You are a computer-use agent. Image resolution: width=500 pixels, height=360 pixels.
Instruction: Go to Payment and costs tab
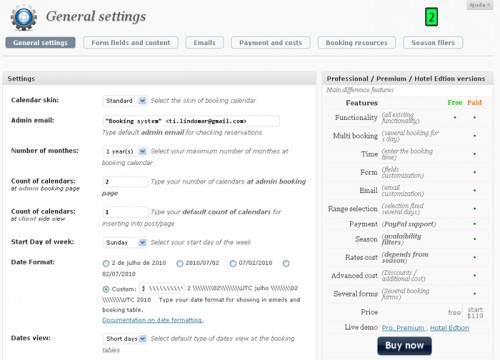[x=270, y=43]
